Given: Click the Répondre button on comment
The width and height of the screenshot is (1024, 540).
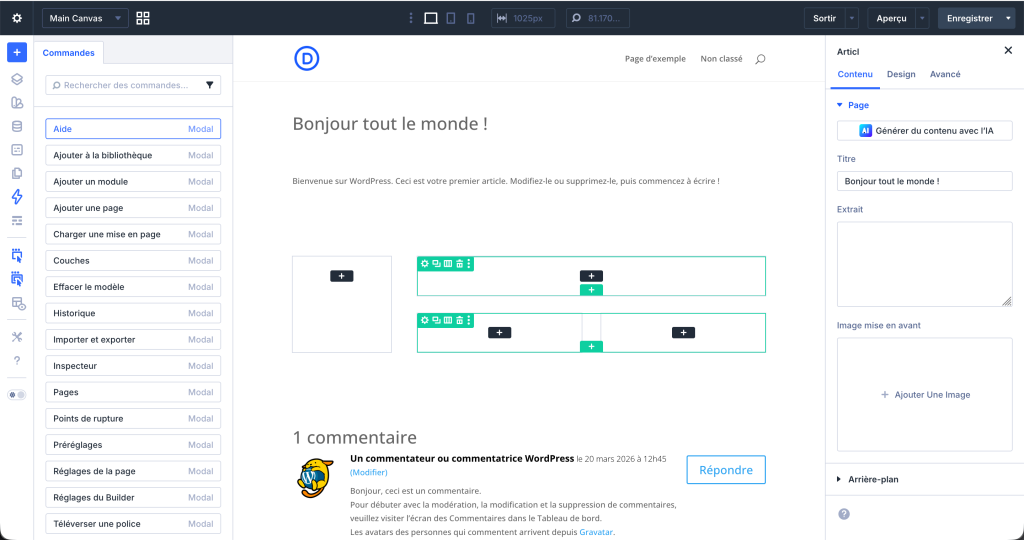Looking at the screenshot, I should 726,470.
